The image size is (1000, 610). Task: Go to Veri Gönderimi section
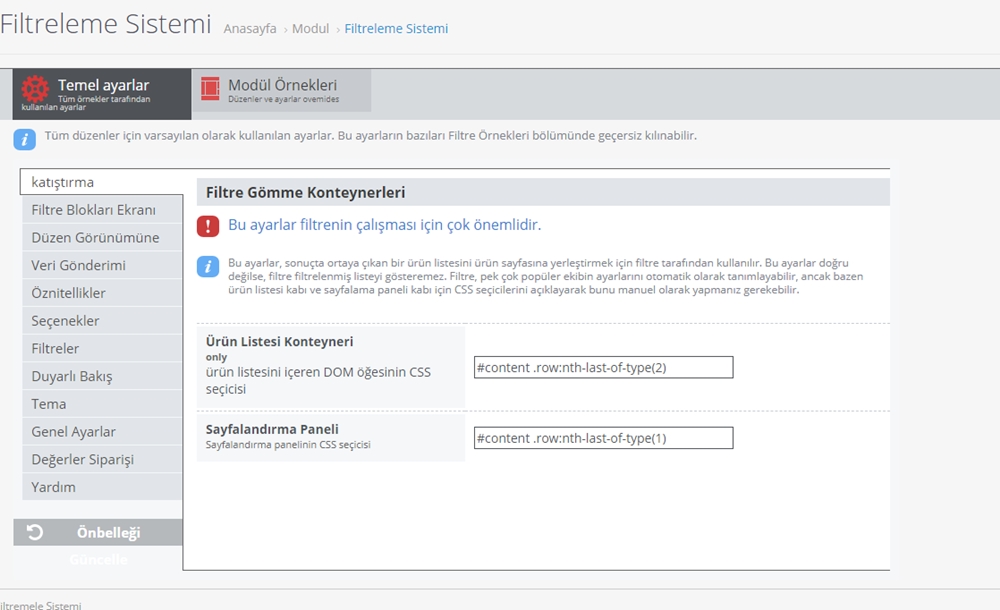[102, 265]
